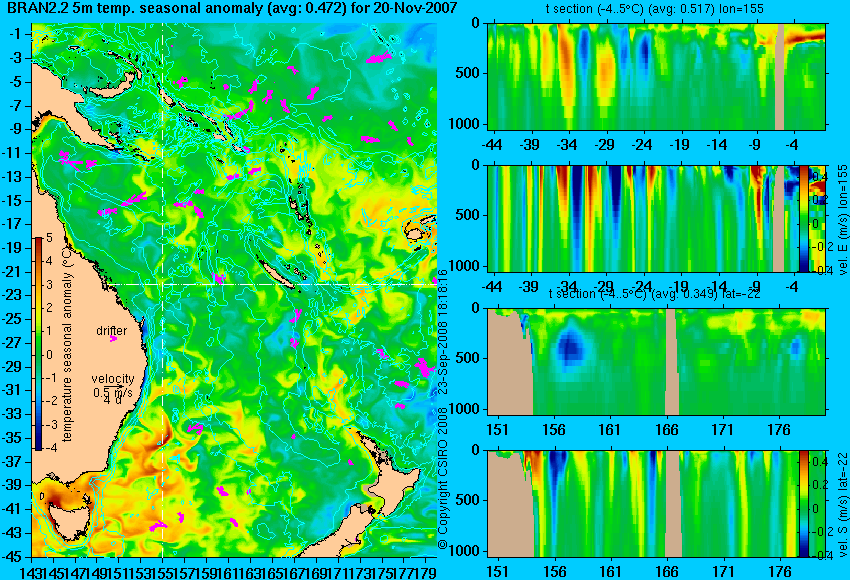This screenshot has height=580, width=850.
Task: Click the velocity 0.5 m/s scale arrow
Action: [114, 385]
